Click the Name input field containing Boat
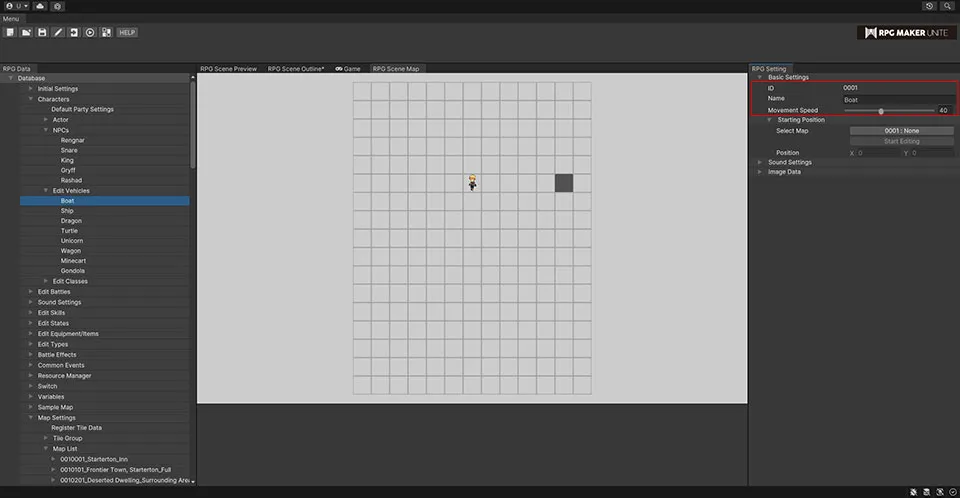Viewport: 960px width, 498px height. pos(898,99)
